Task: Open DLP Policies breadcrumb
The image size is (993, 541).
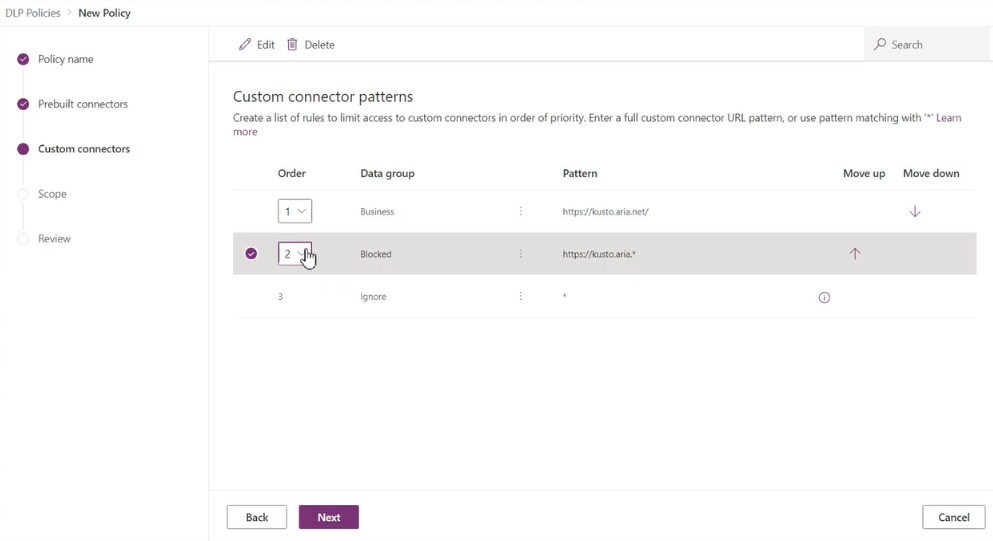Action: click(x=33, y=13)
